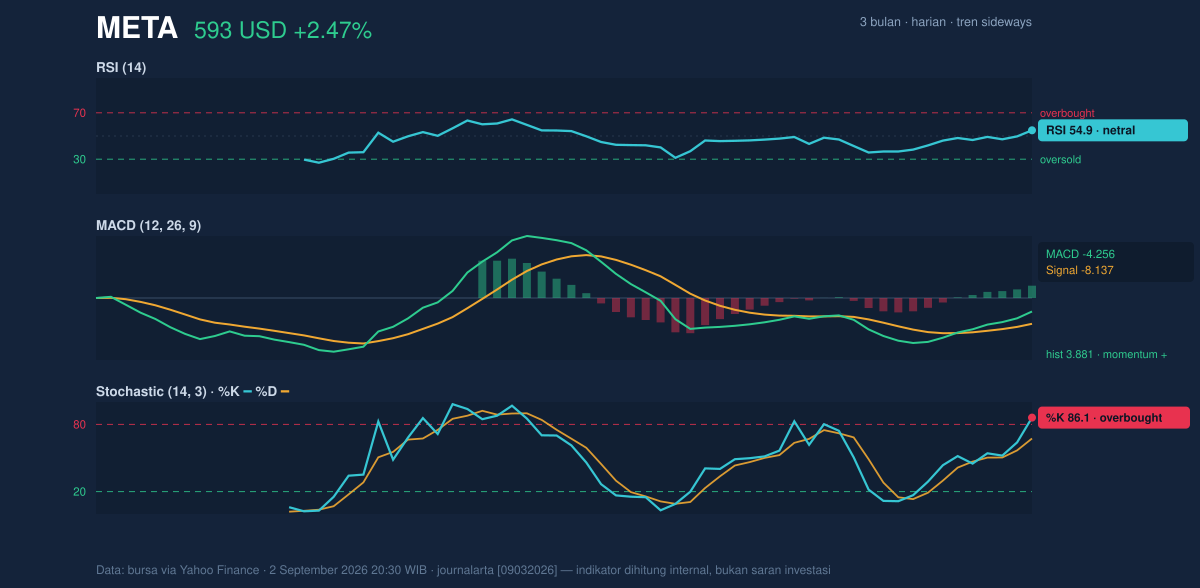Click the 'hist 3.881 · momentum +' label
Screen dimensions: 1200x588
coord(1106,354)
